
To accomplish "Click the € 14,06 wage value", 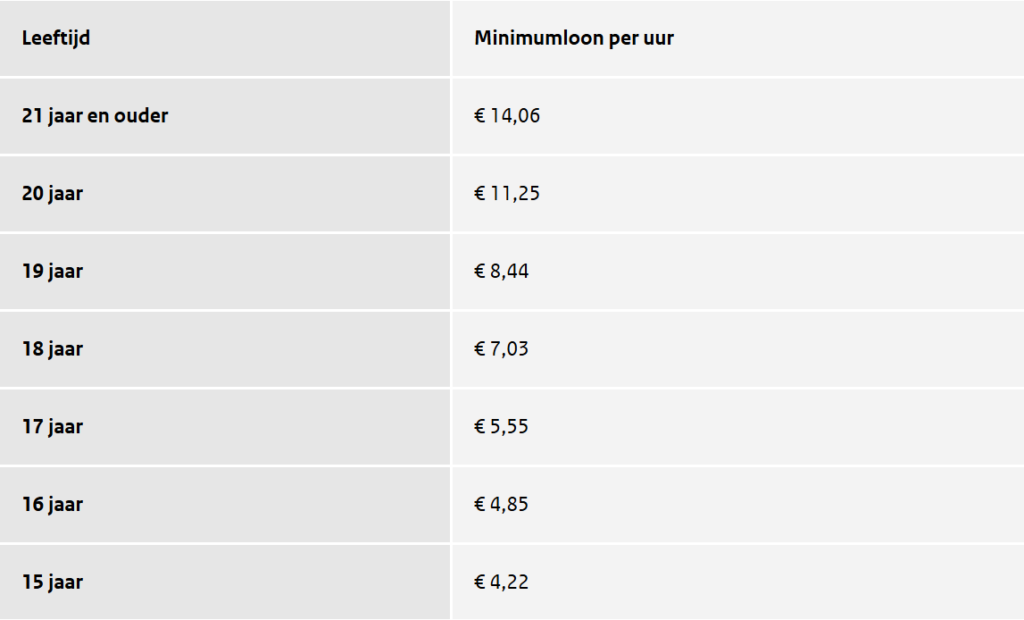I will (507, 116).
